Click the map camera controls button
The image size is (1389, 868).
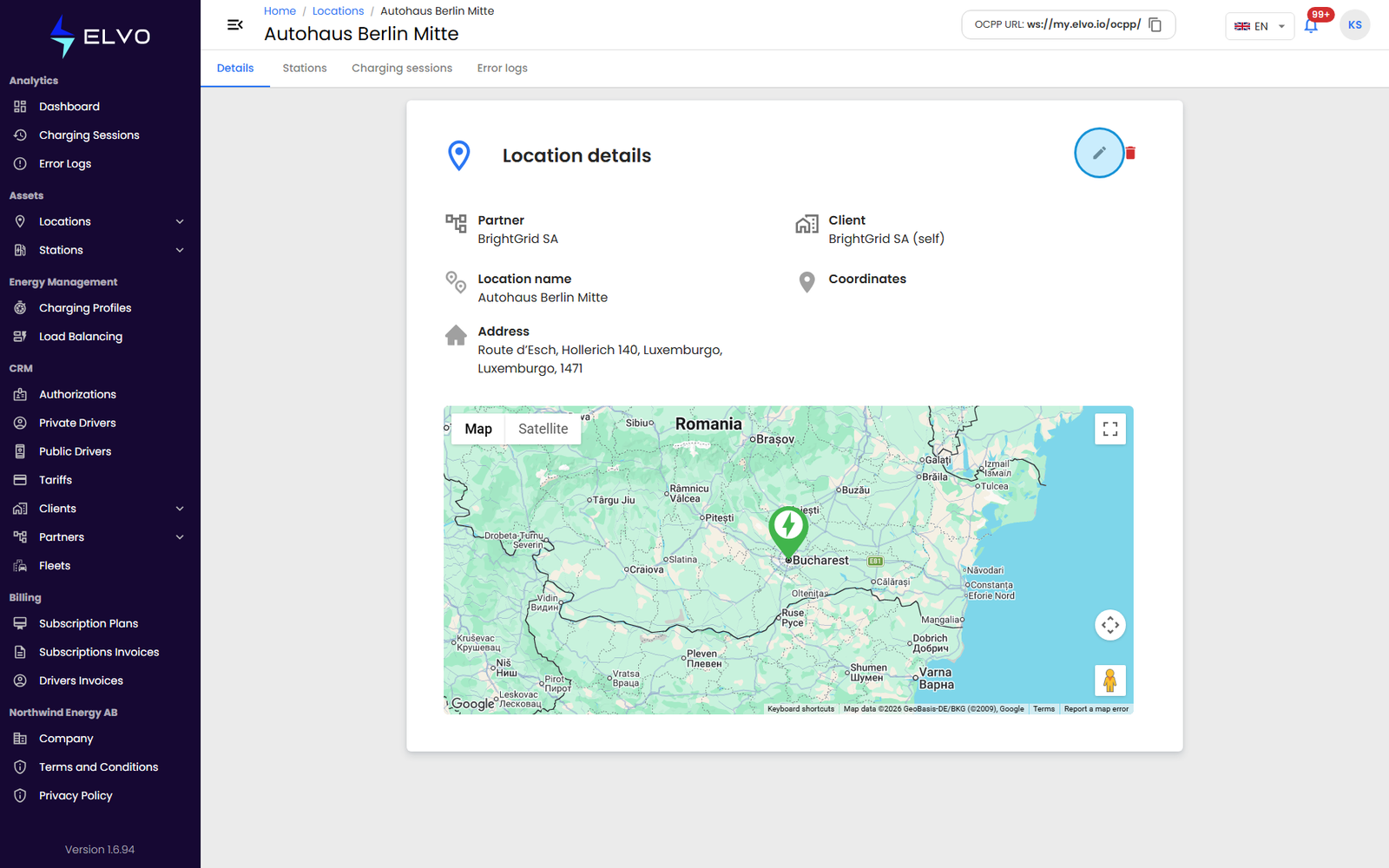point(1110,625)
